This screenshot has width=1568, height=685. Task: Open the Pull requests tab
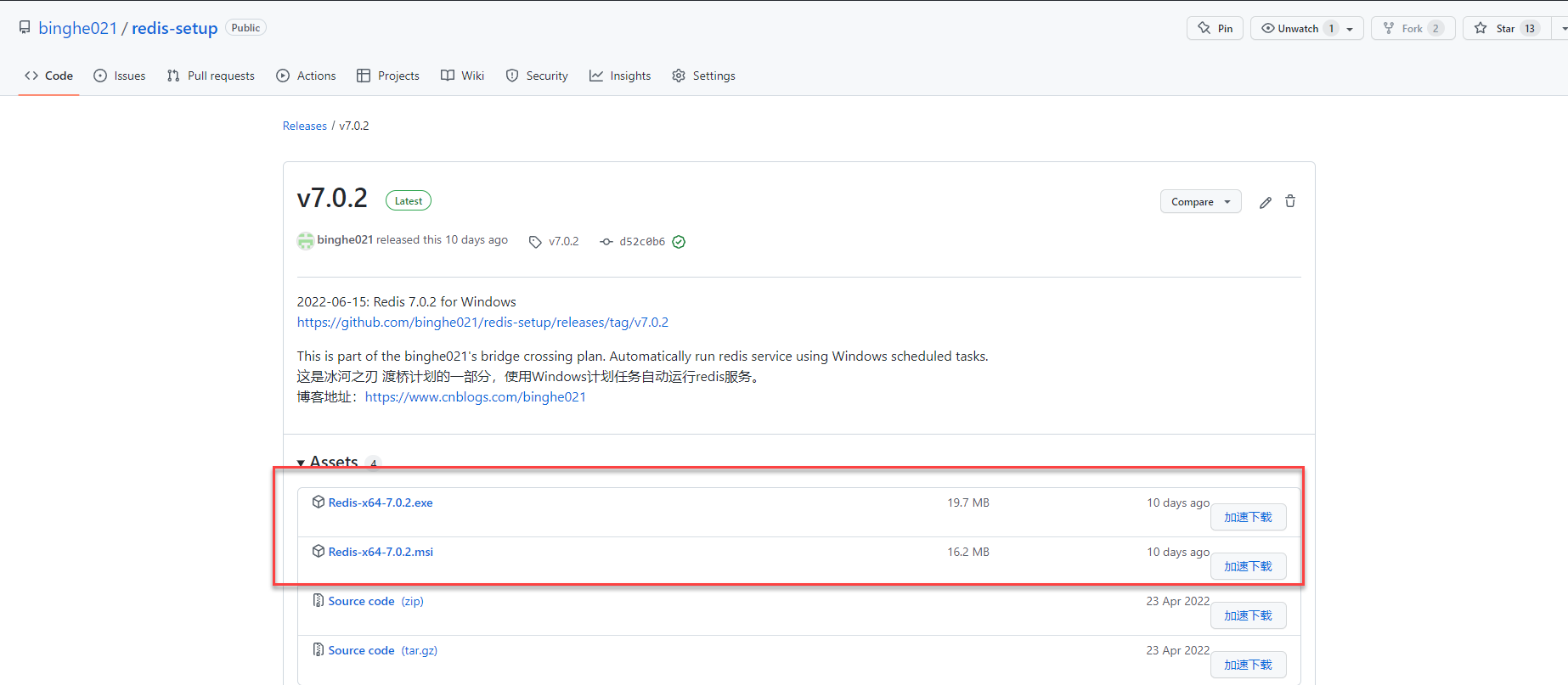click(x=211, y=76)
